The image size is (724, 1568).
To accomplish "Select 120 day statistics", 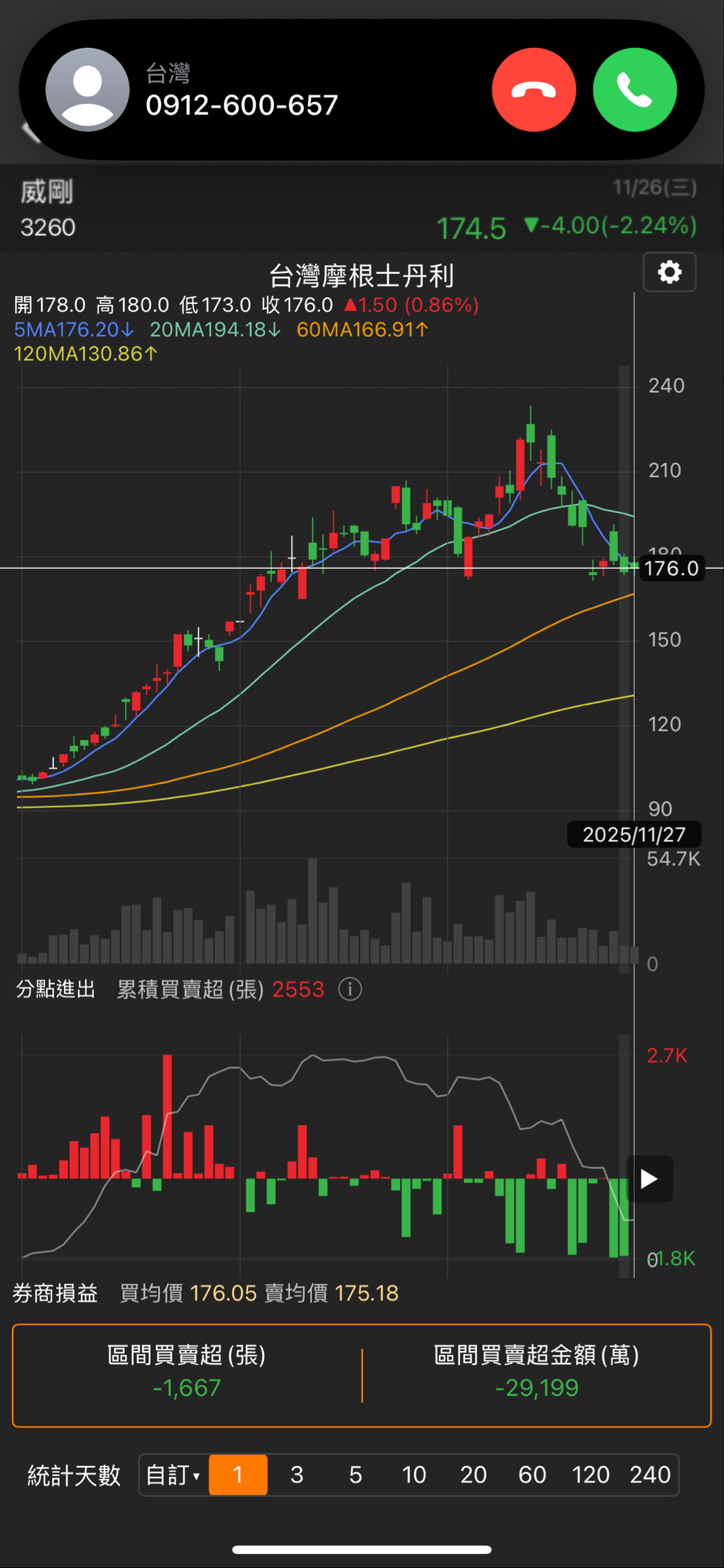I will [x=591, y=1475].
